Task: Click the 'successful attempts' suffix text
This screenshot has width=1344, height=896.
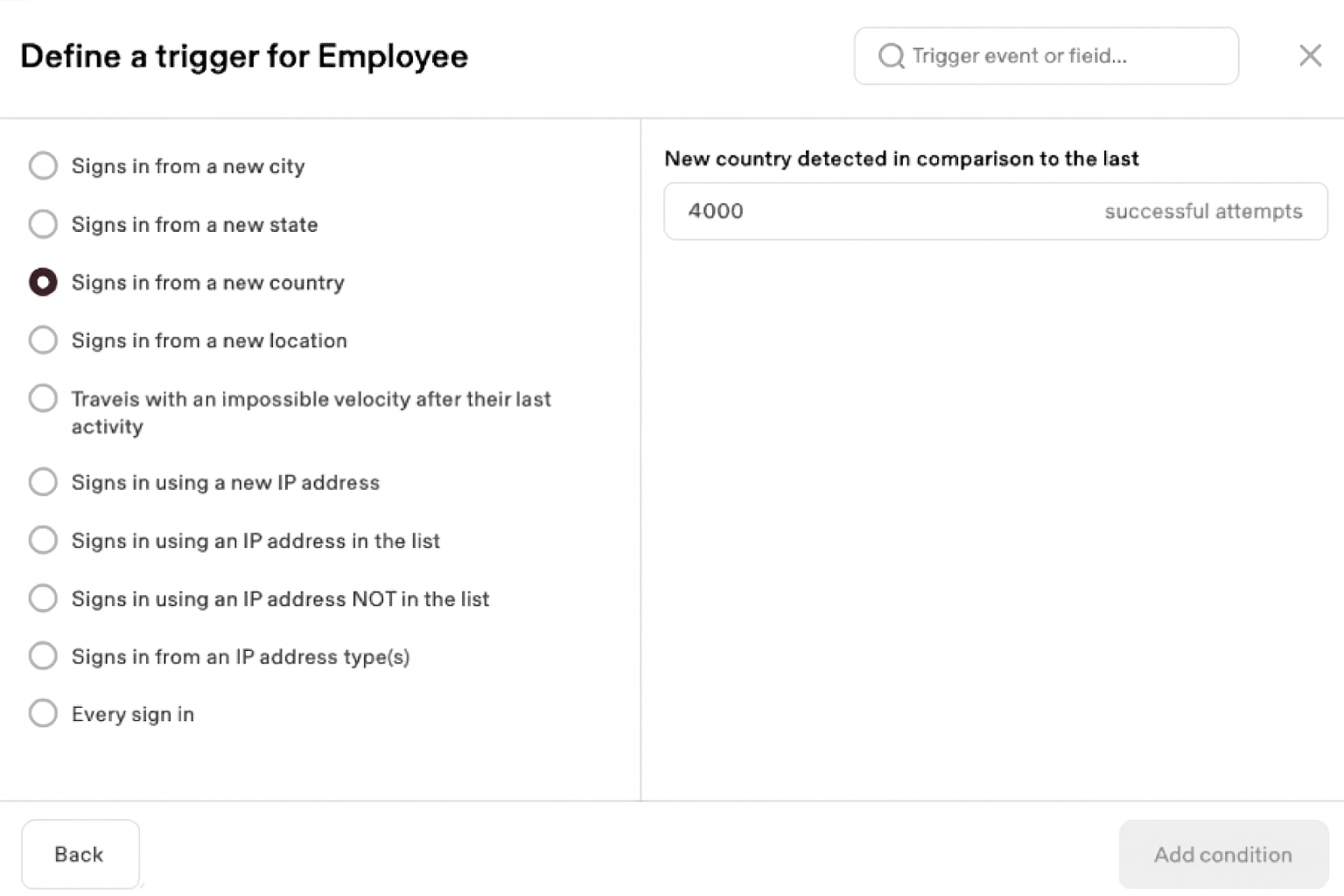Action: click(1203, 211)
